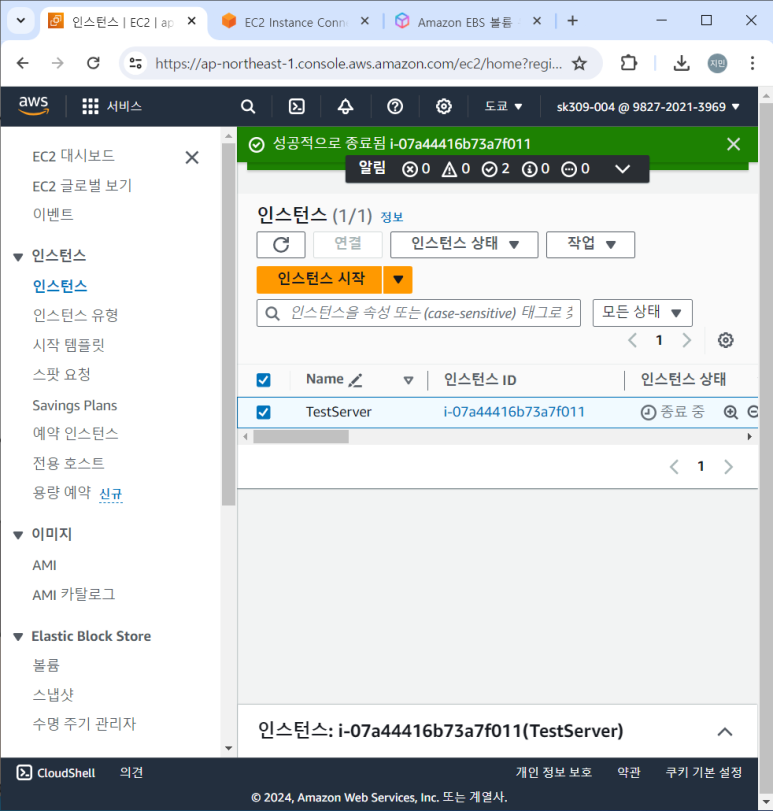The image size is (773, 811).
Task: Open browser extensions puzzle icon
Action: point(629,64)
